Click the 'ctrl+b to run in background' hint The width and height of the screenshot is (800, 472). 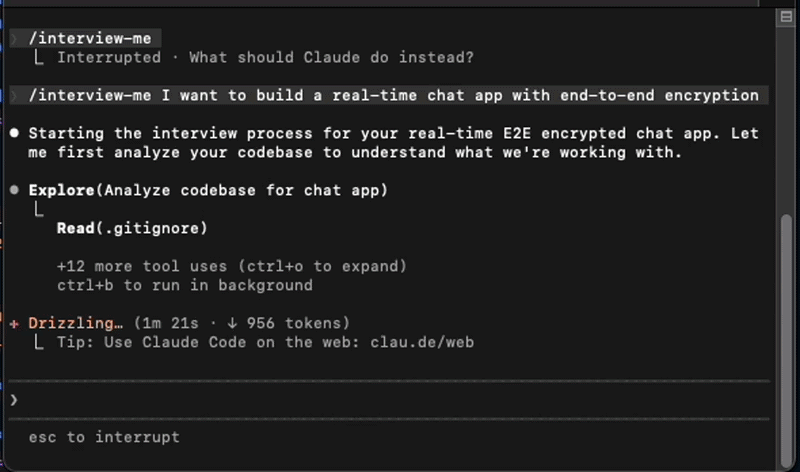(x=185, y=285)
